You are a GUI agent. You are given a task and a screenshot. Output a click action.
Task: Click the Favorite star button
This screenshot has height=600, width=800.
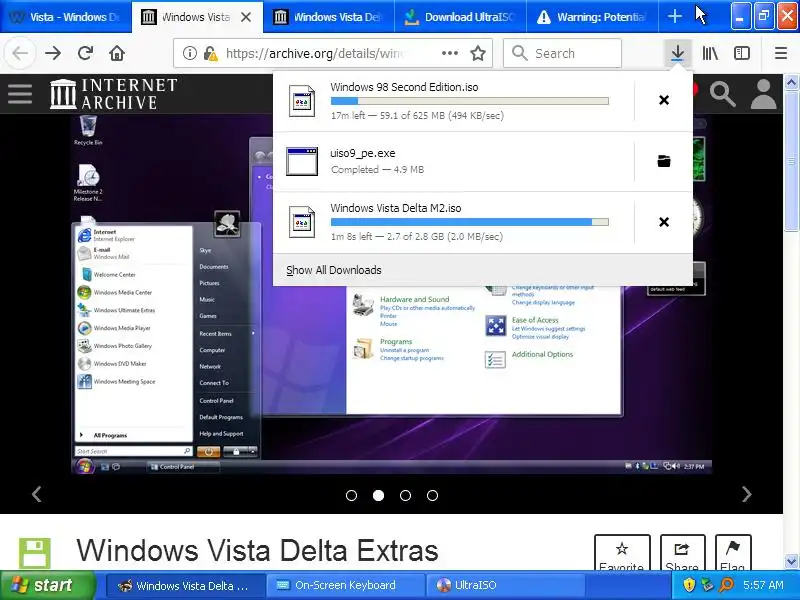(x=622, y=553)
